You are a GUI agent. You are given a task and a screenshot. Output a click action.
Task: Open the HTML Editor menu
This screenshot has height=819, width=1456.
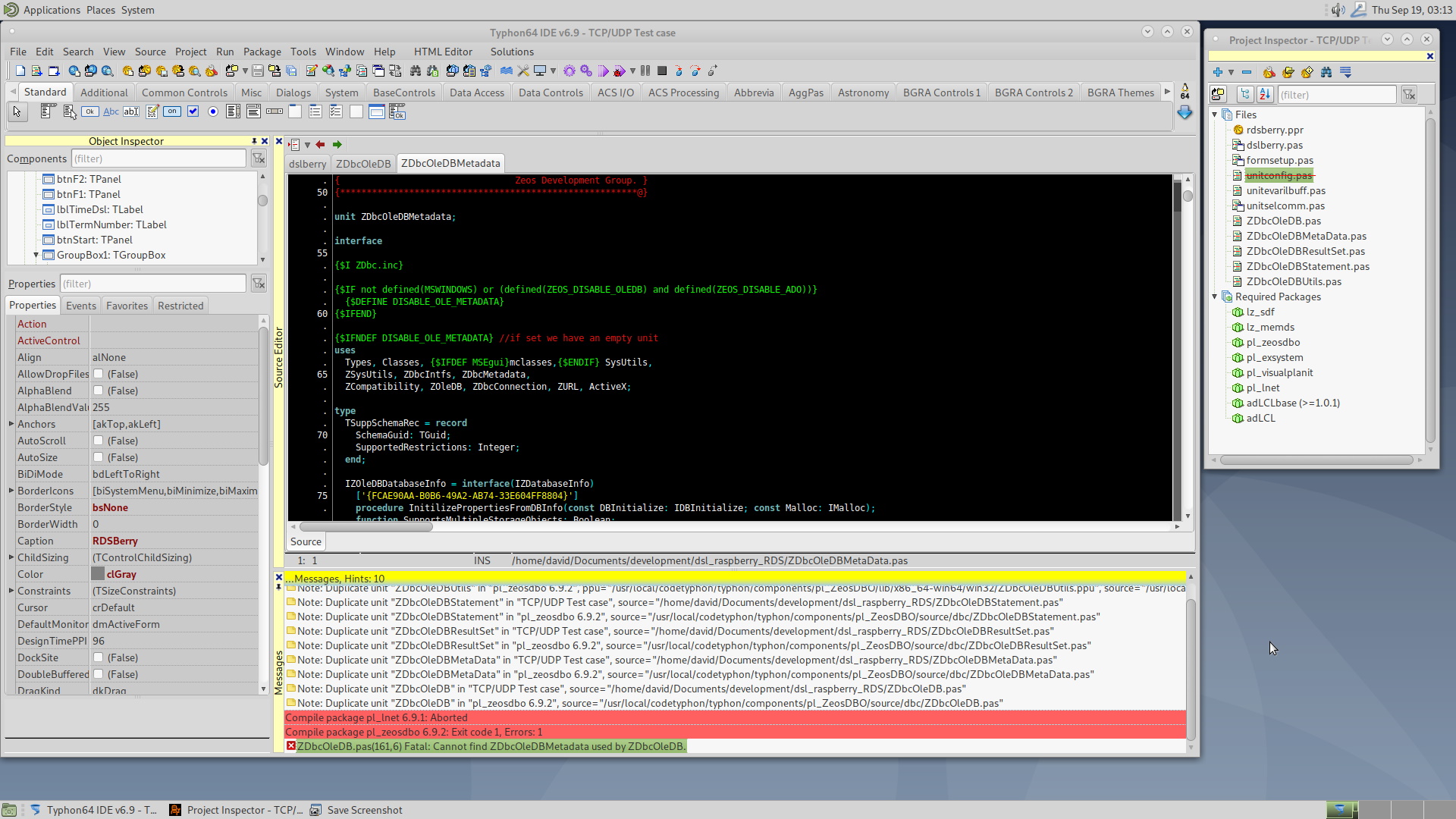(x=443, y=52)
